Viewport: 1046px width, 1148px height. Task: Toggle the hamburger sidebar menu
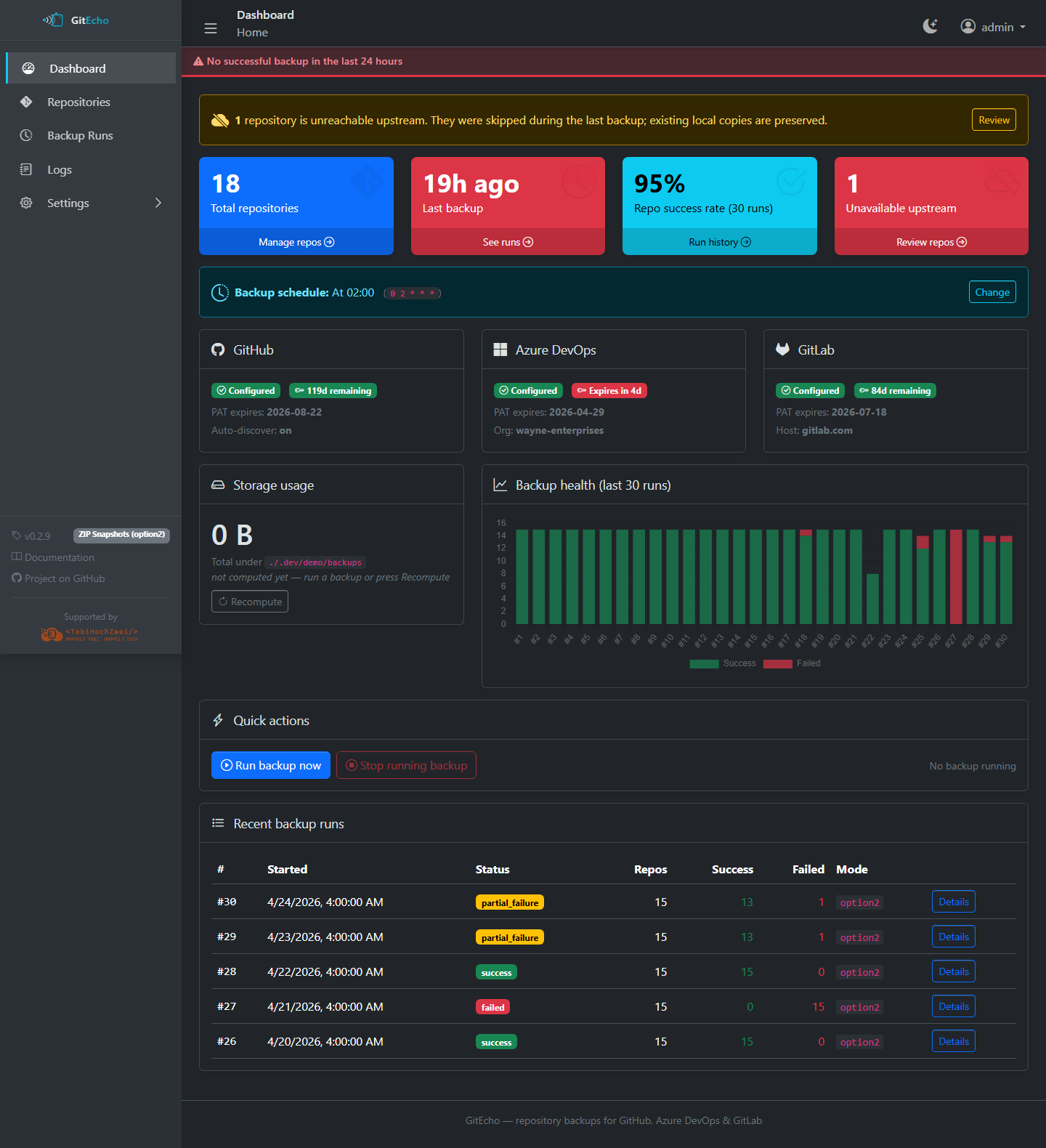point(211,28)
